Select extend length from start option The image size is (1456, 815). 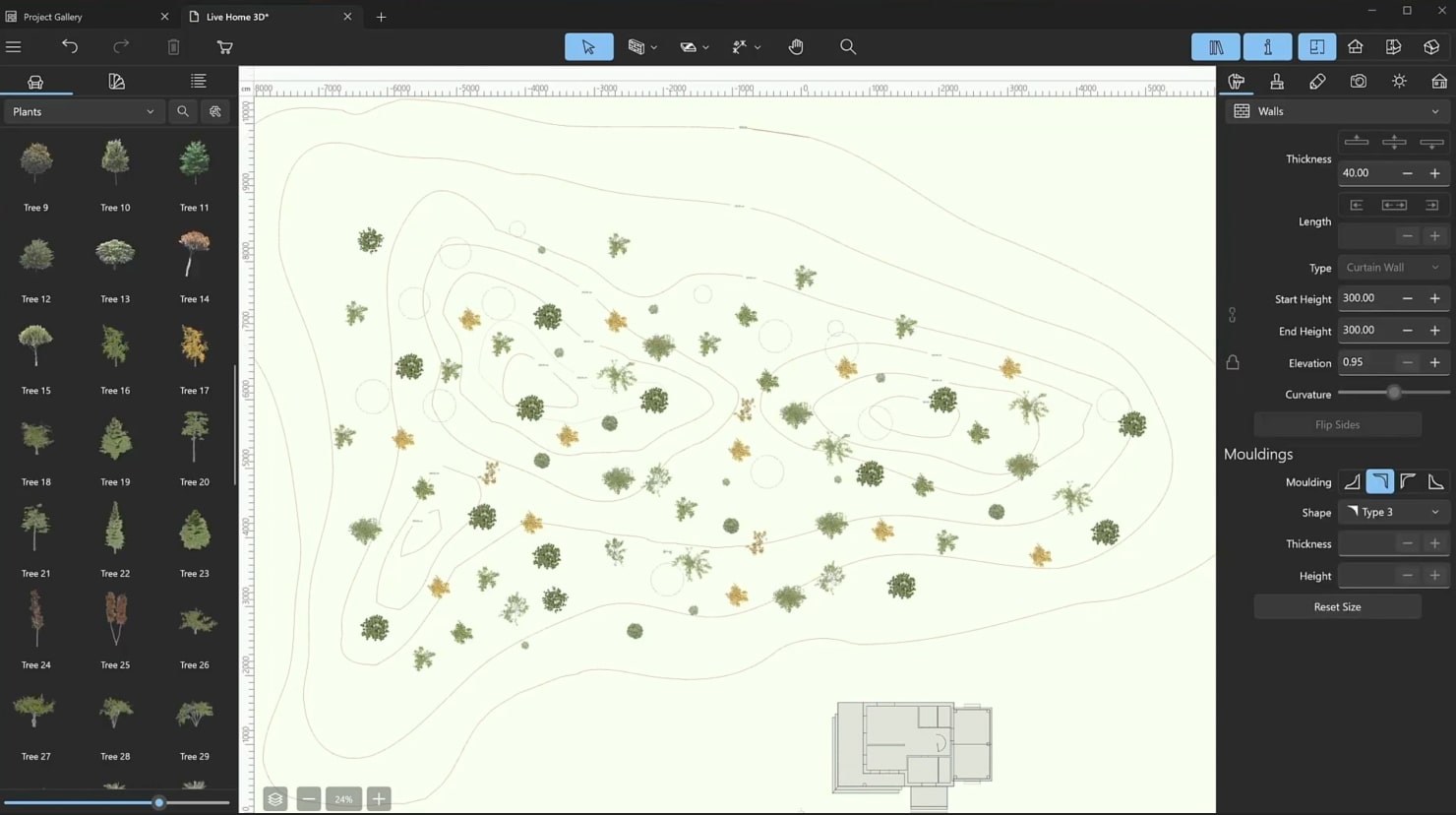pyautogui.click(x=1357, y=205)
